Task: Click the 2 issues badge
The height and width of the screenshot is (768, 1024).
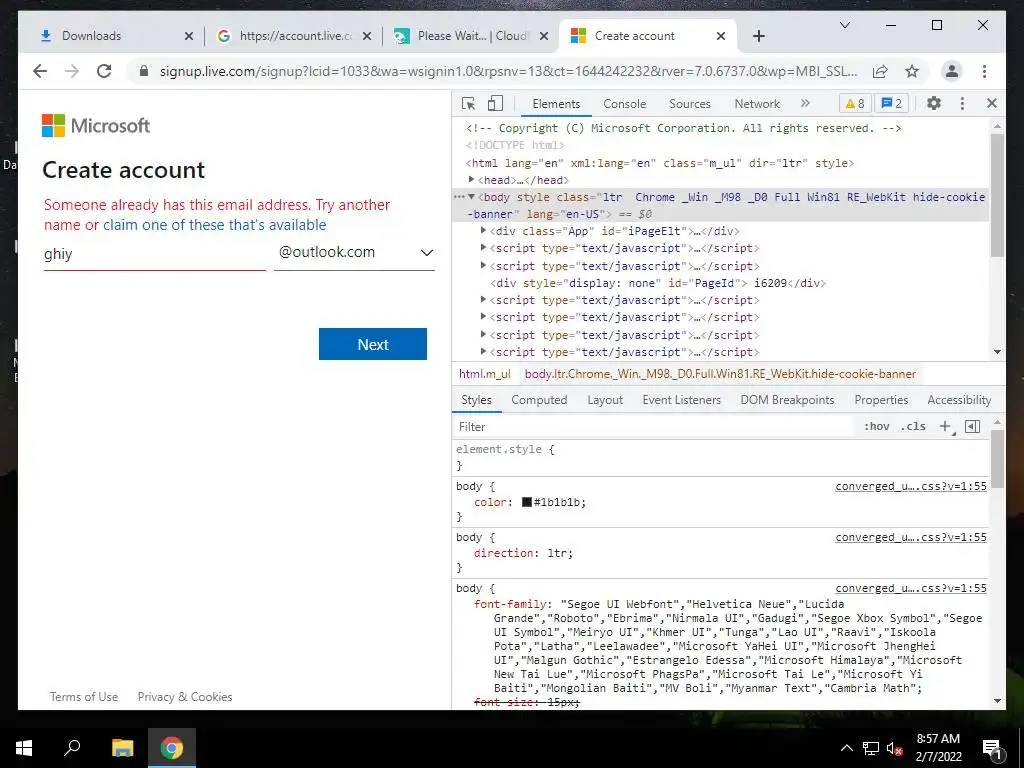Action: (891, 103)
